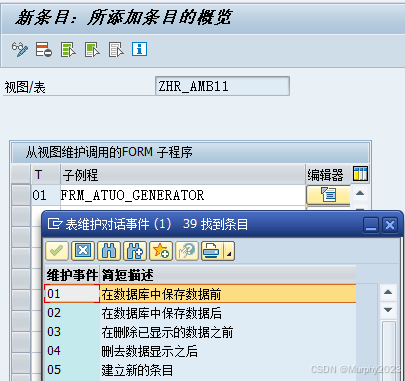
Task: Select event 02 在数据库中保存数据后
Action: pyautogui.click(x=200, y=313)
